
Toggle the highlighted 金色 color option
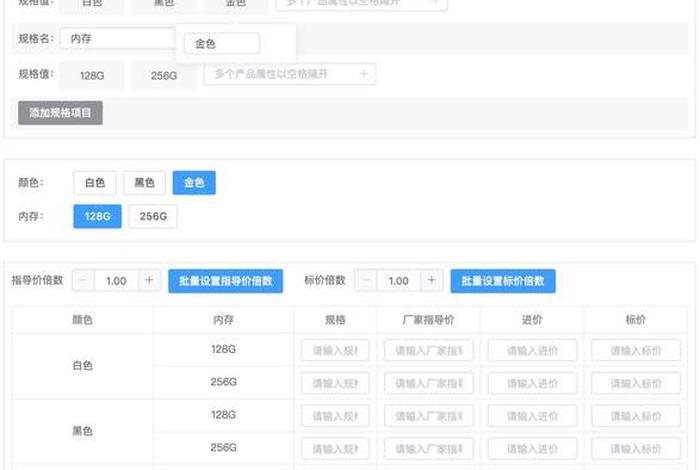point(194,183)
